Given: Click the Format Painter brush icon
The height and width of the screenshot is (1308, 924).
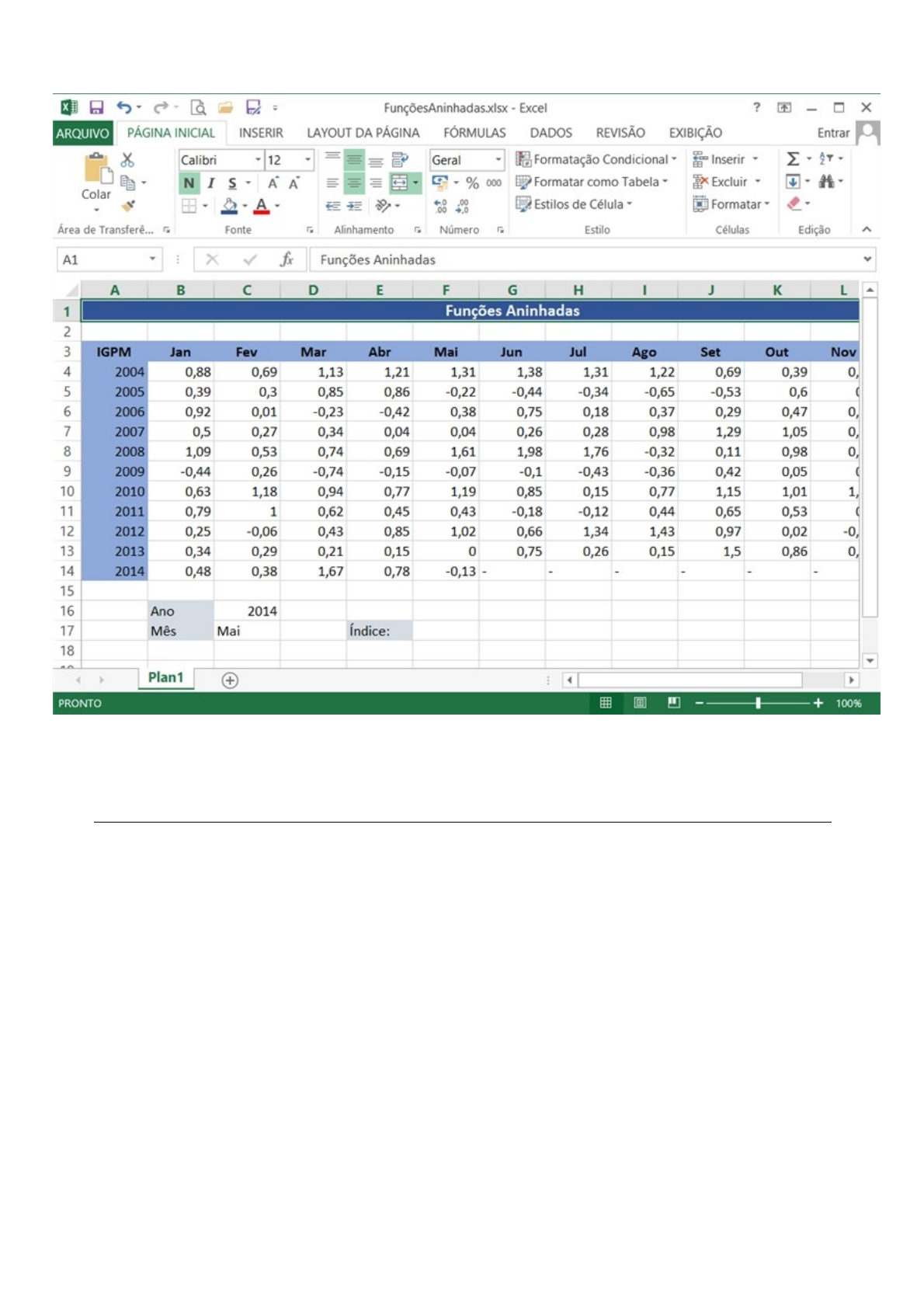Looking at the screenshot, I should tap(128, 206).
